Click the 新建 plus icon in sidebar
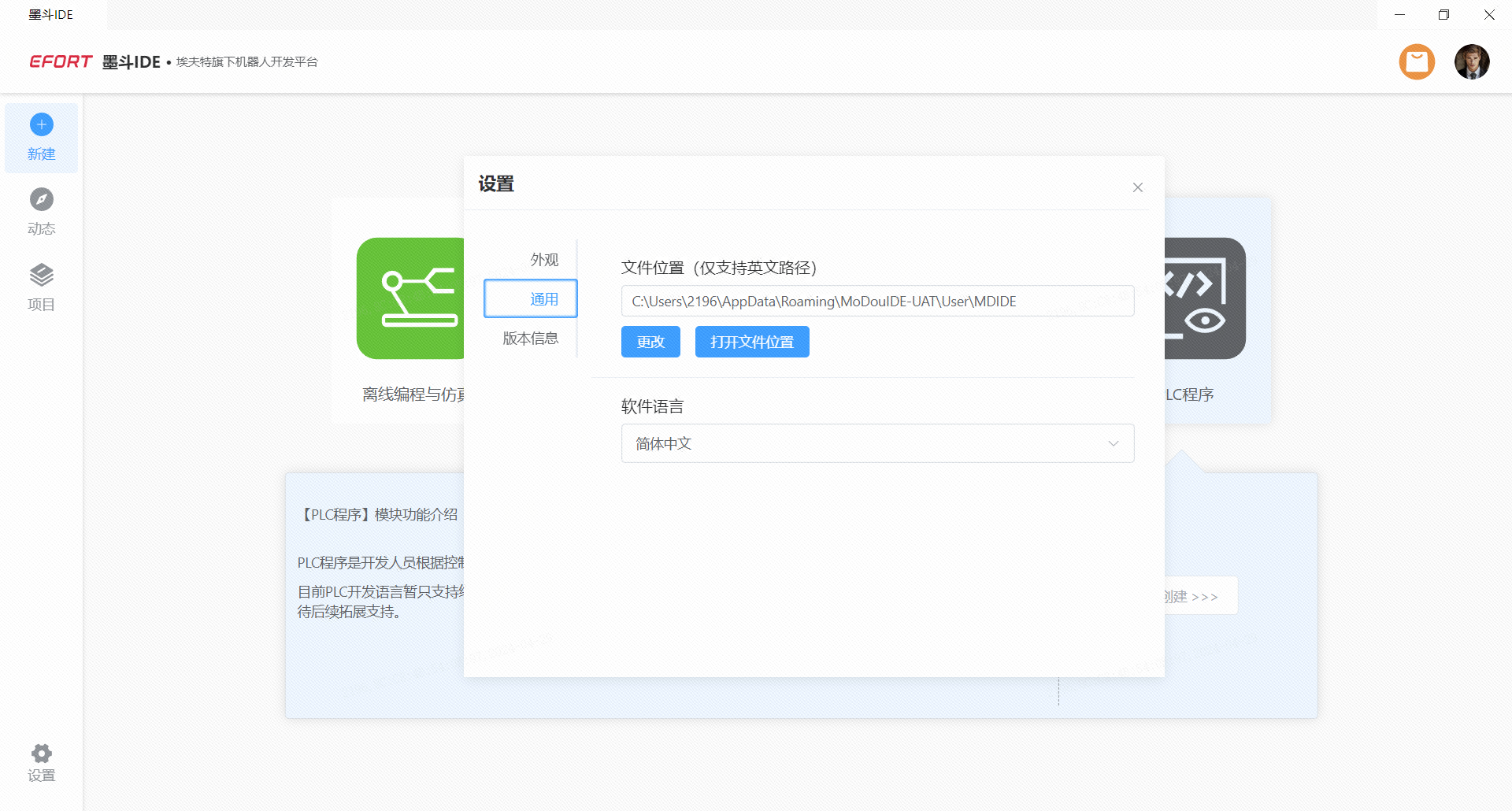The image size is (1512, 811). (42, 124)
